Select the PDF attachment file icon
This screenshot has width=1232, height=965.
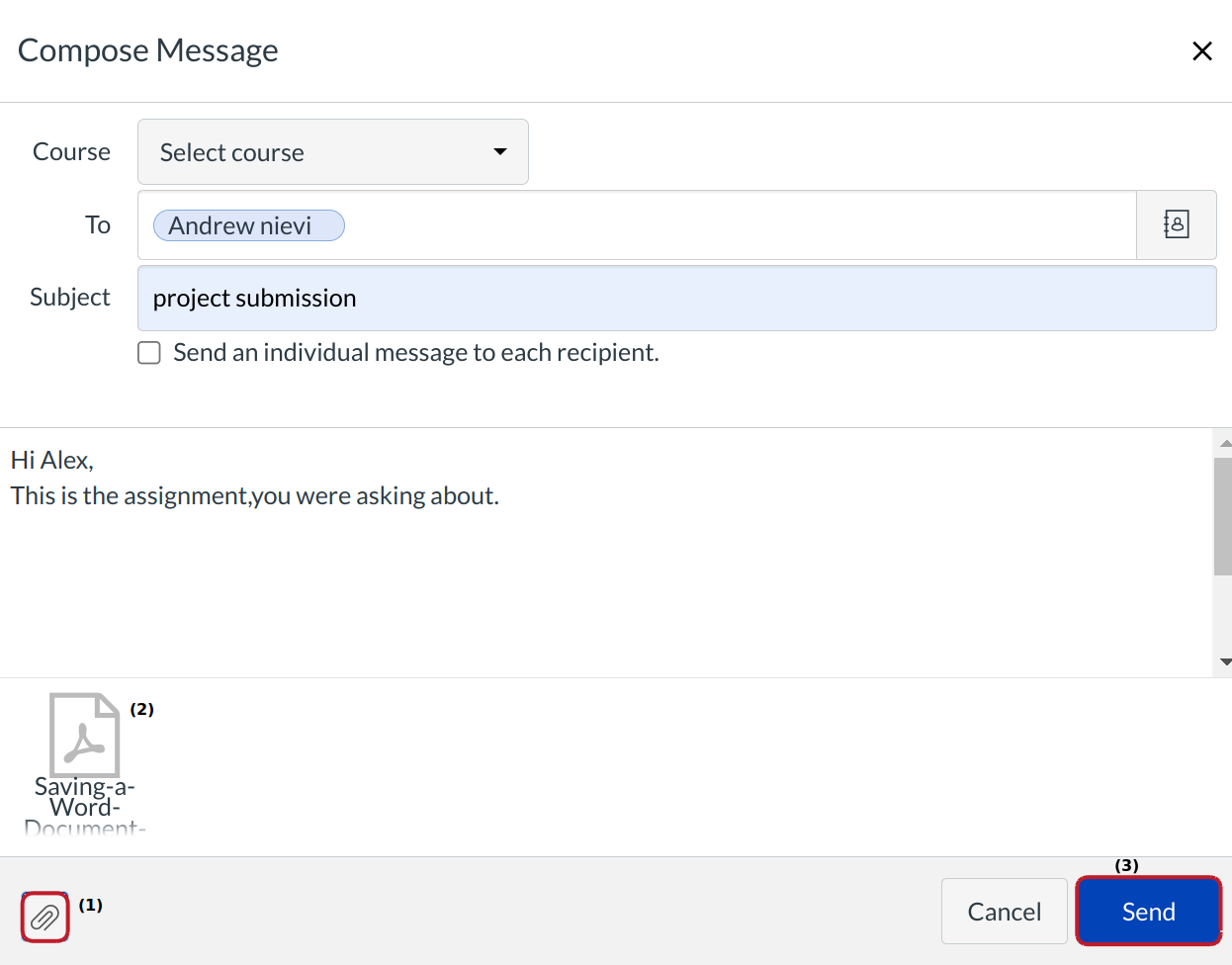pyautogui.click(x=84, y=735)
